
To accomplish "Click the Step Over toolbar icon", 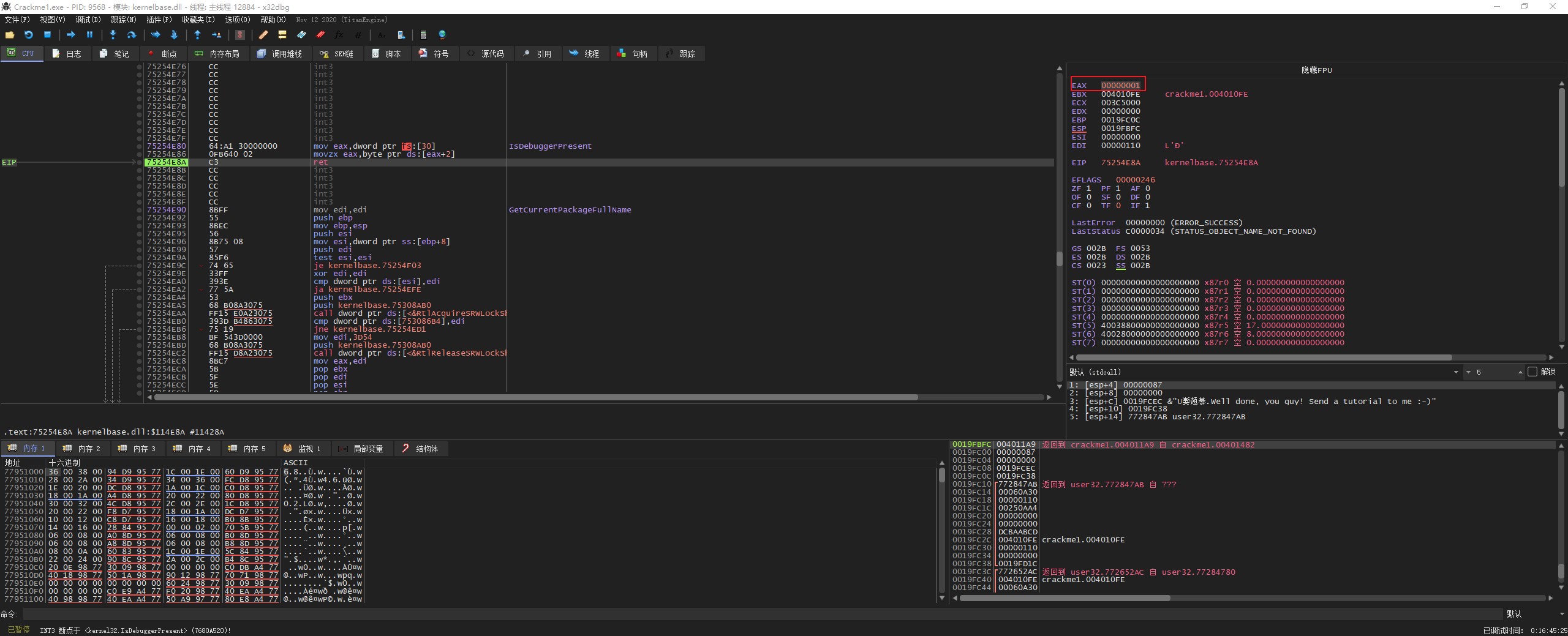I will [131, 35].
